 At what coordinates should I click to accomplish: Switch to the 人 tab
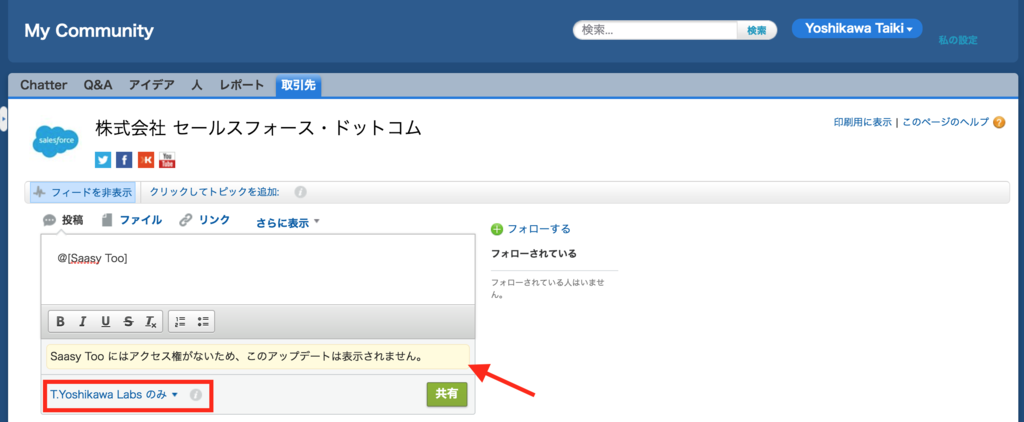(197, 85)
